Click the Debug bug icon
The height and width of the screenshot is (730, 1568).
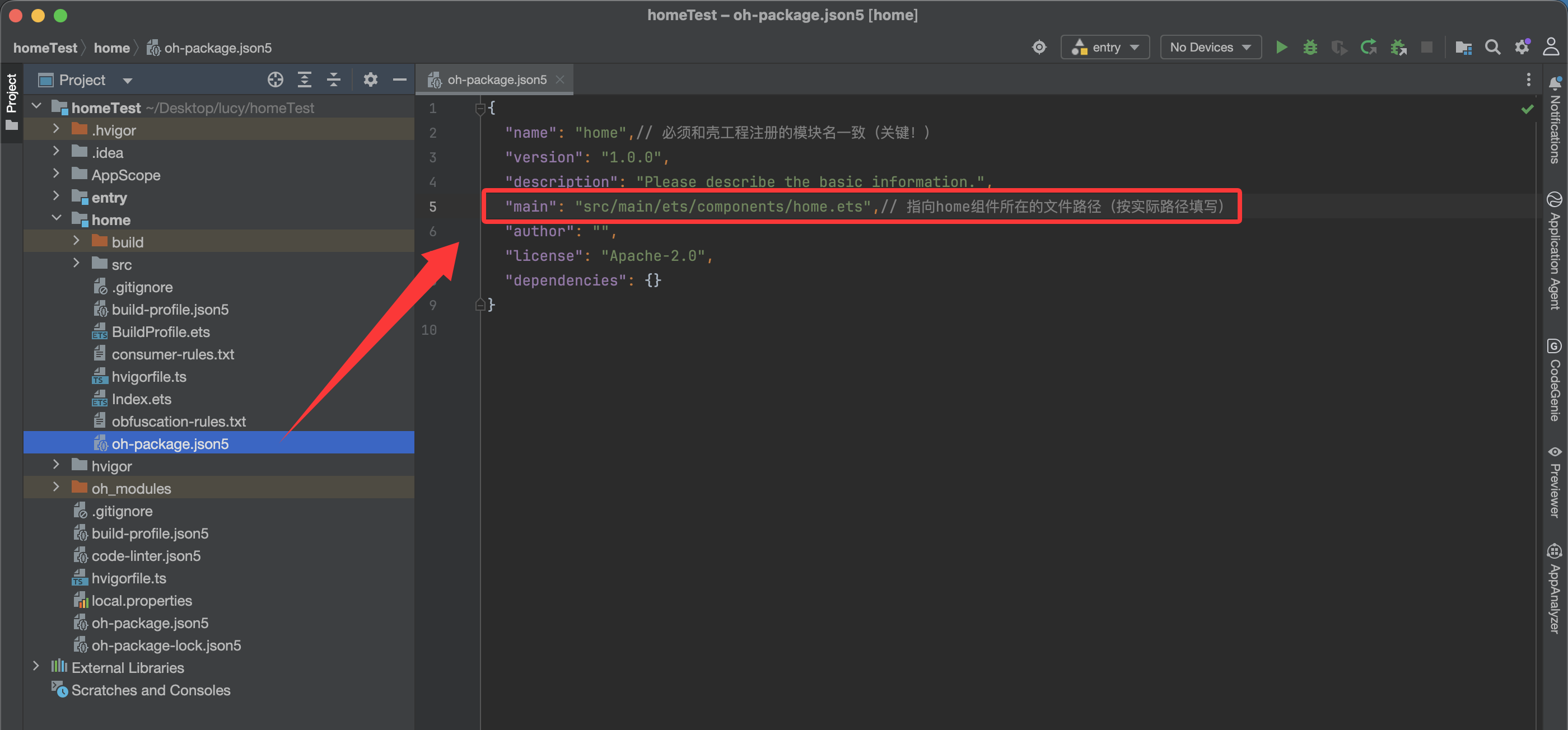tap(1310, 47)
